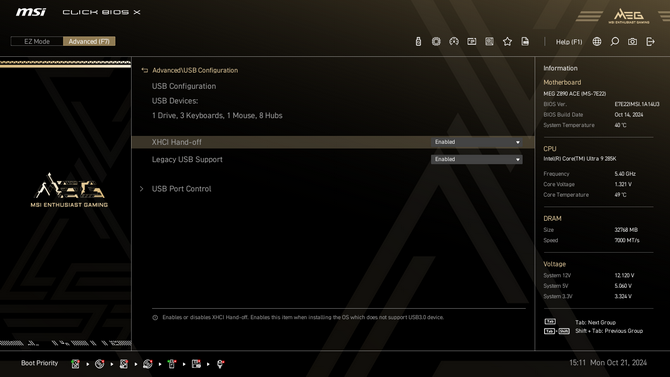Select the XHCI Hand-off row label
This screenshot has height=377, width=670.
[x=176, y=142]
